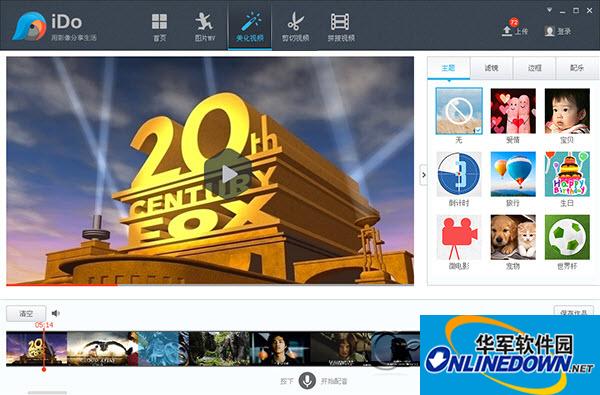
Task: Select the blue pattern timeline clip
Action: [163, 349]
